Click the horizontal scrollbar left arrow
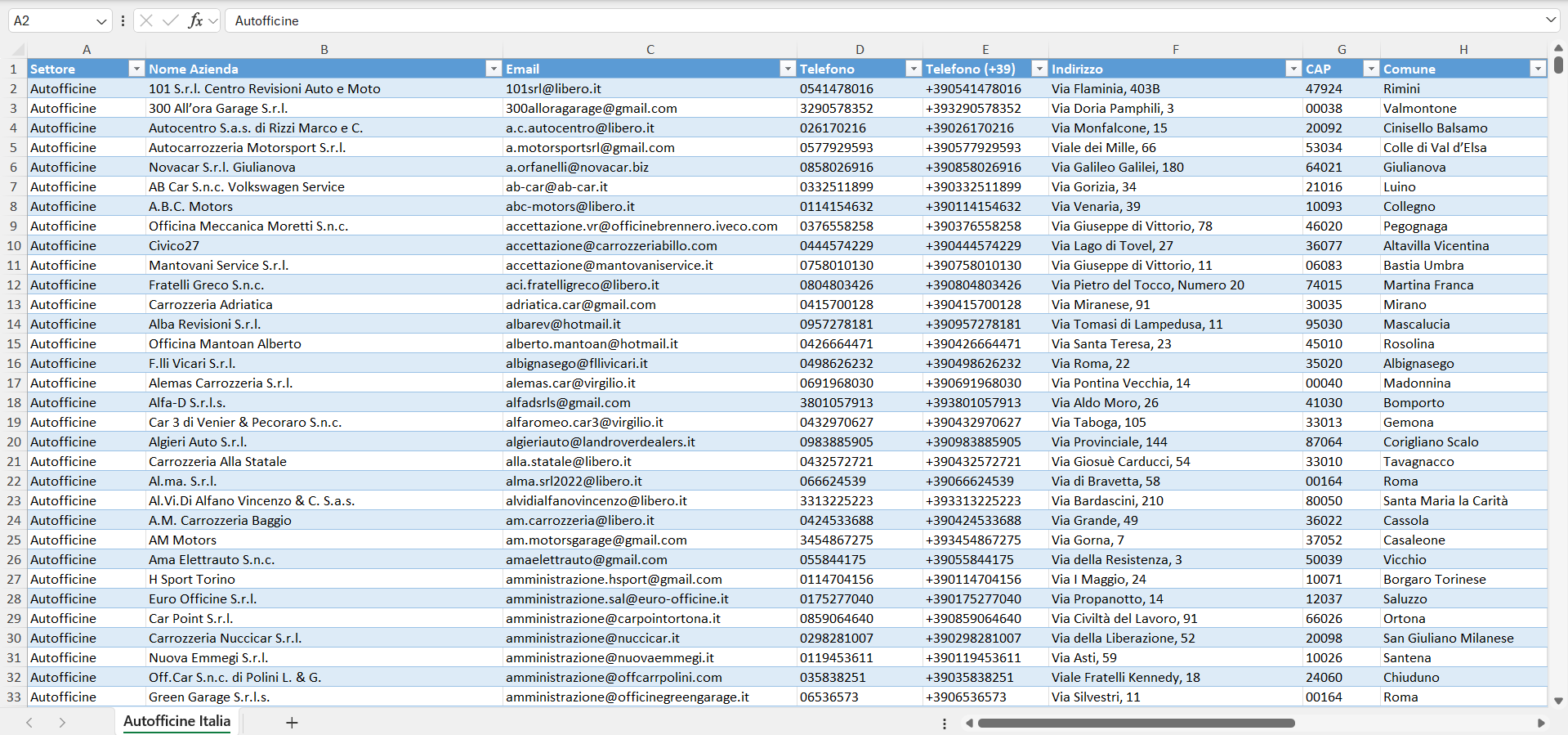Screen dimensions: 1568x735 (970, 723)
